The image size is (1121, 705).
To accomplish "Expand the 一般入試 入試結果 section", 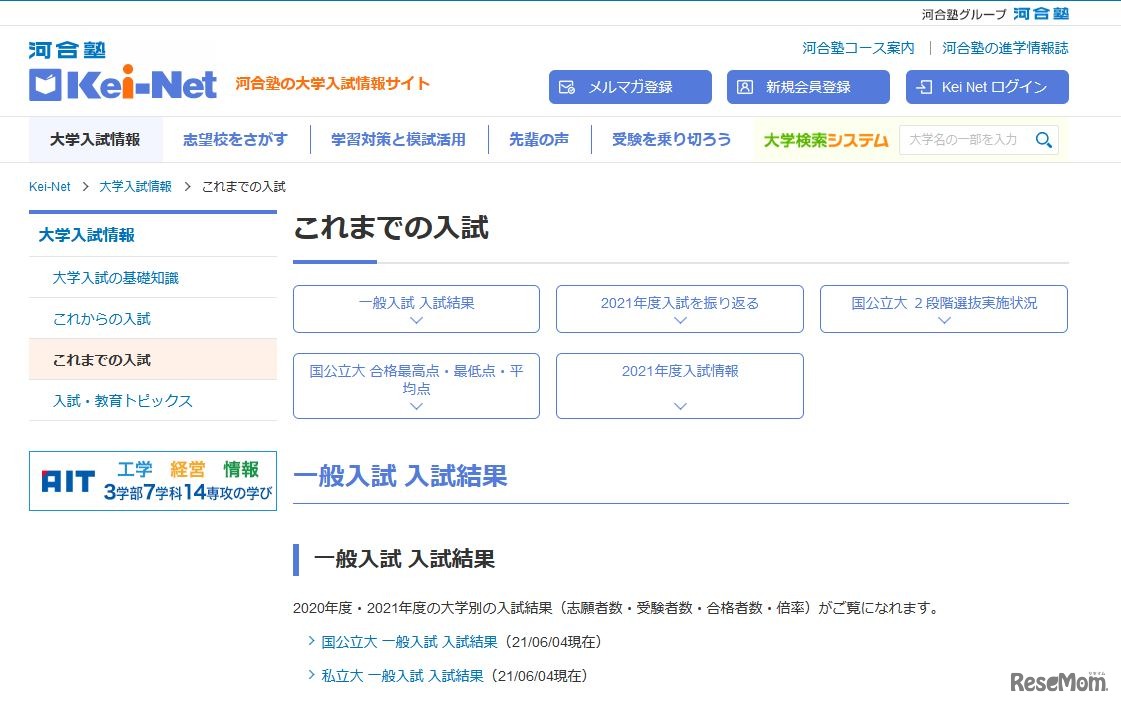I will pos(416,309).
